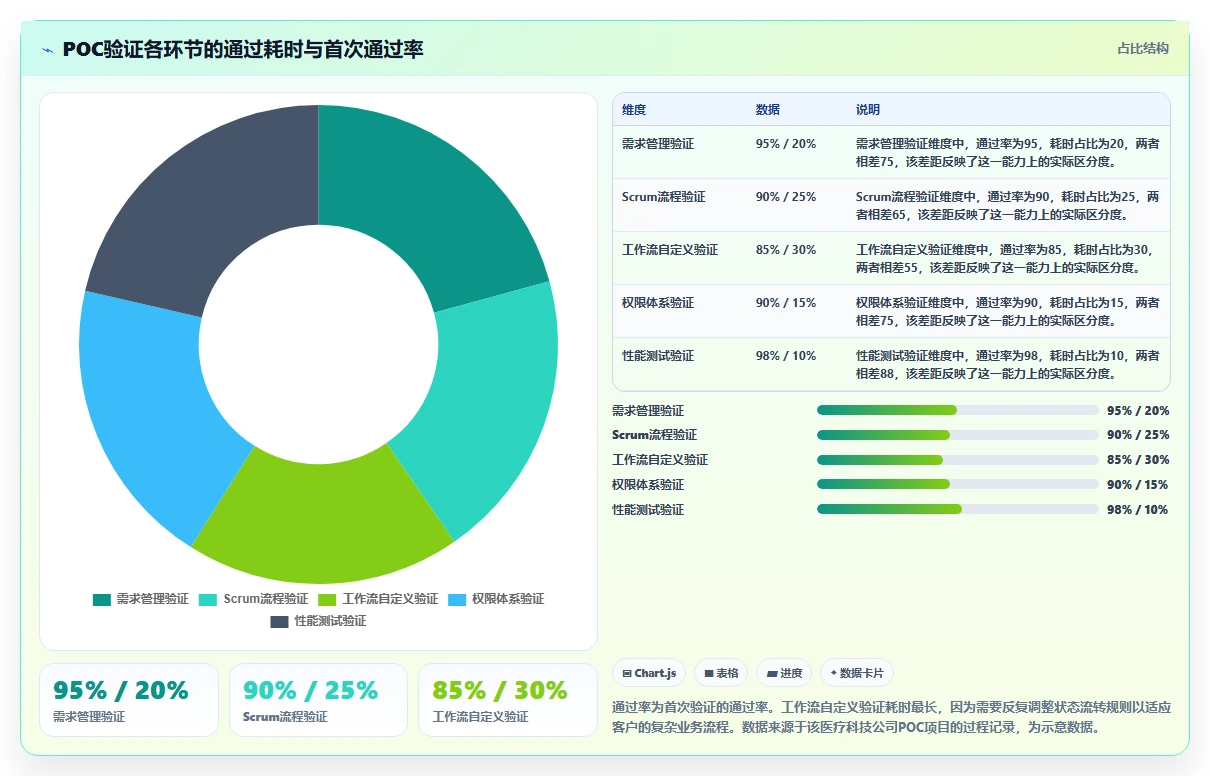Click the 数据 column header
This screenshot has width=1210, height=776.
(768, 110)
